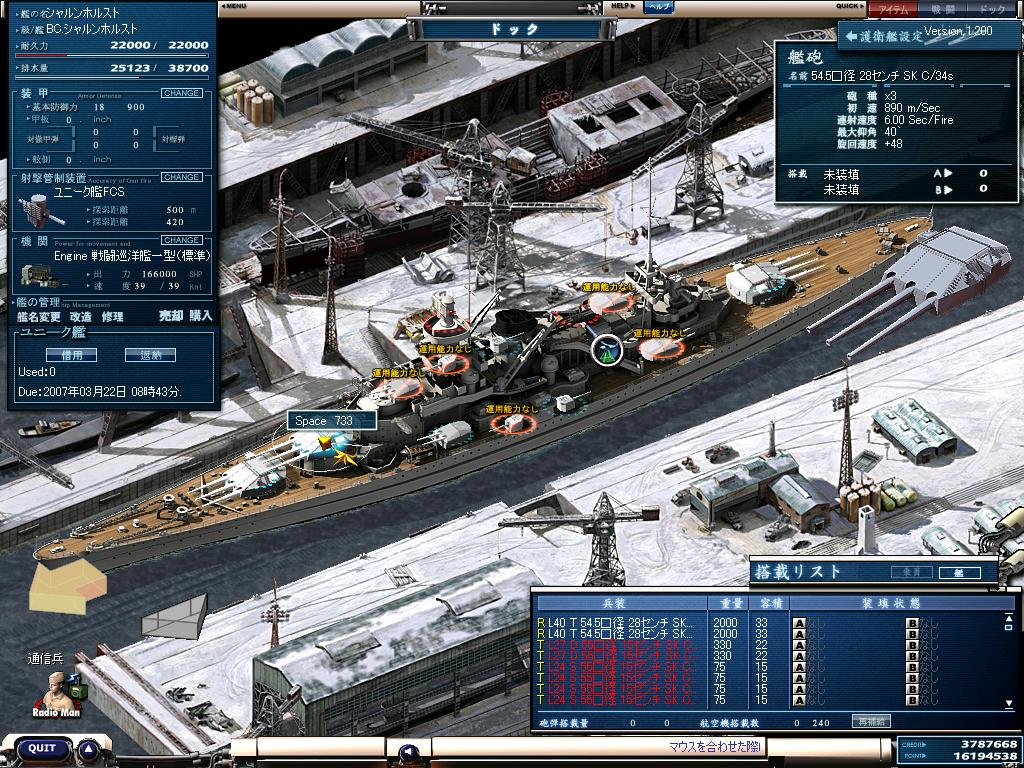Select the Radio Man crew icon

coord(57,695)
